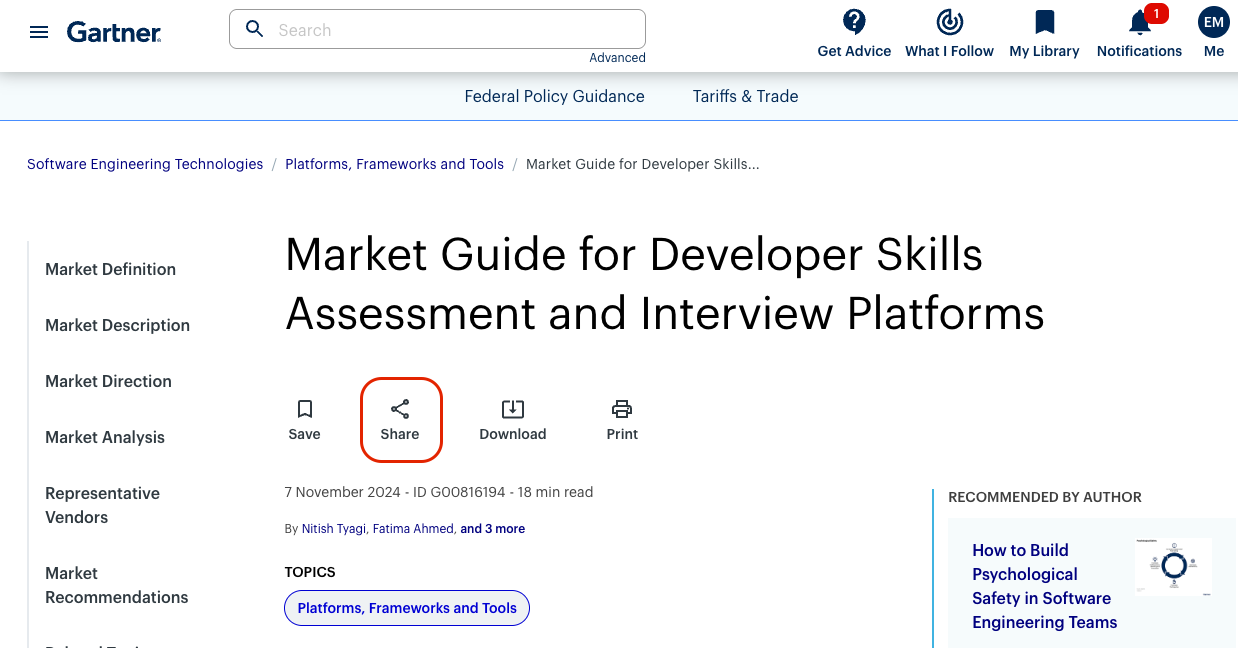Jump to Market Description section
This screenshot has width=1238, height=648.
point(117,325)
